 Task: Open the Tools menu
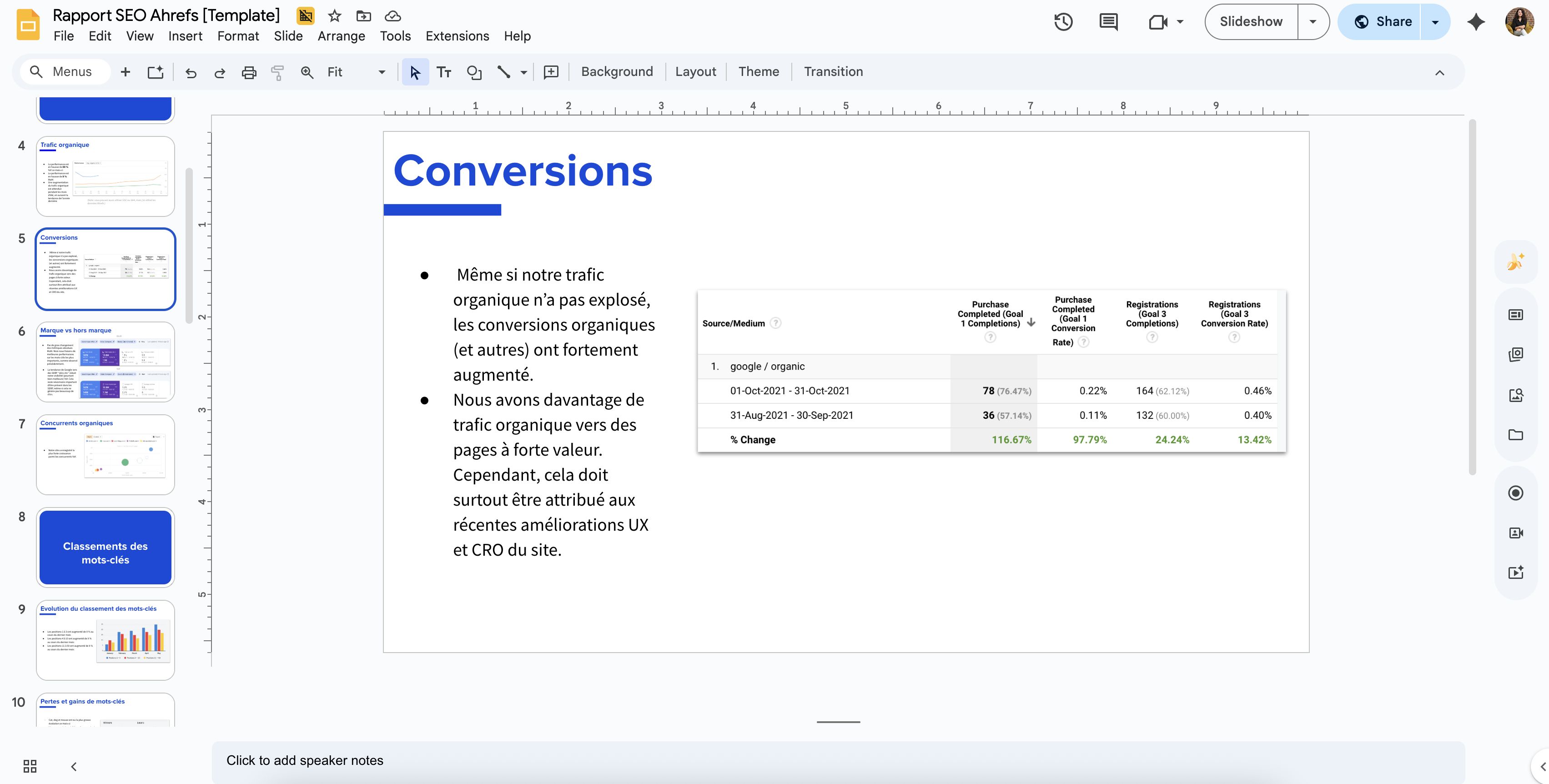coord(394,36)
